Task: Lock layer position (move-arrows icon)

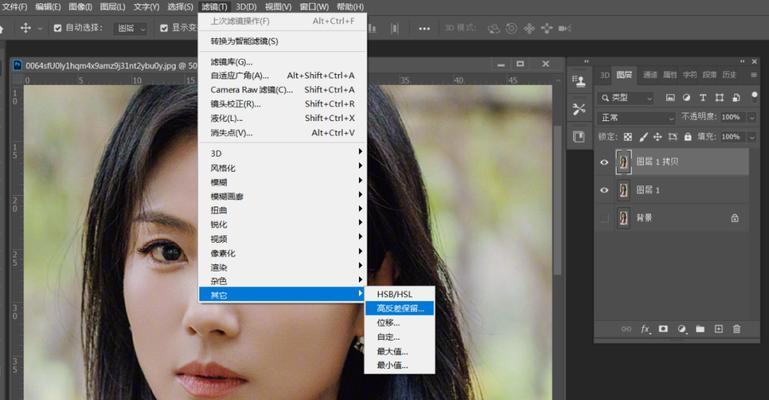Action: (658, 137)
